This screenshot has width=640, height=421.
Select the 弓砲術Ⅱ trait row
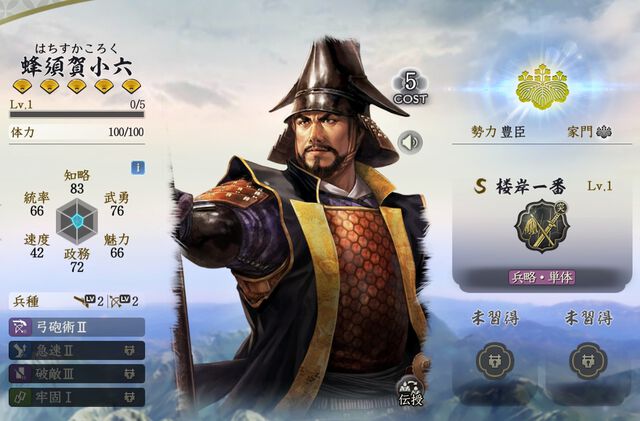pyautogui.click(x=77, y=327)
